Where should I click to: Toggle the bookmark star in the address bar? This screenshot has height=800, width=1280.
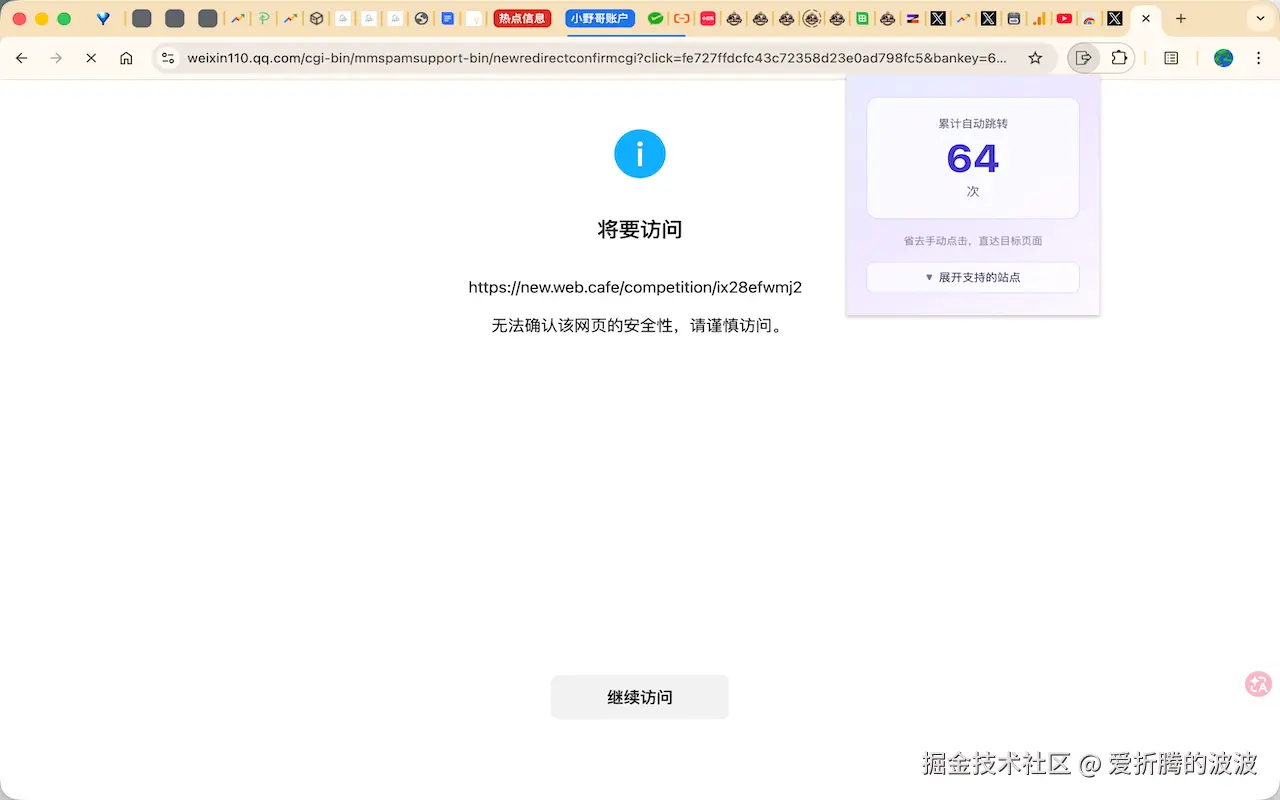coord(1037,58)
